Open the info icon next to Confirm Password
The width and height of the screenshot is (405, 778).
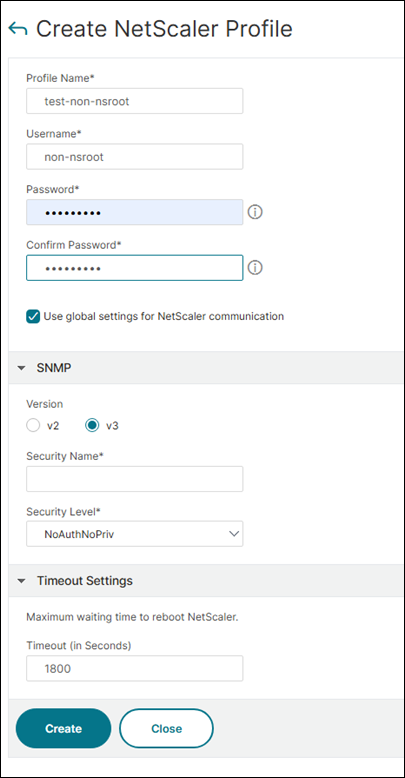click(x=255, y=268)
